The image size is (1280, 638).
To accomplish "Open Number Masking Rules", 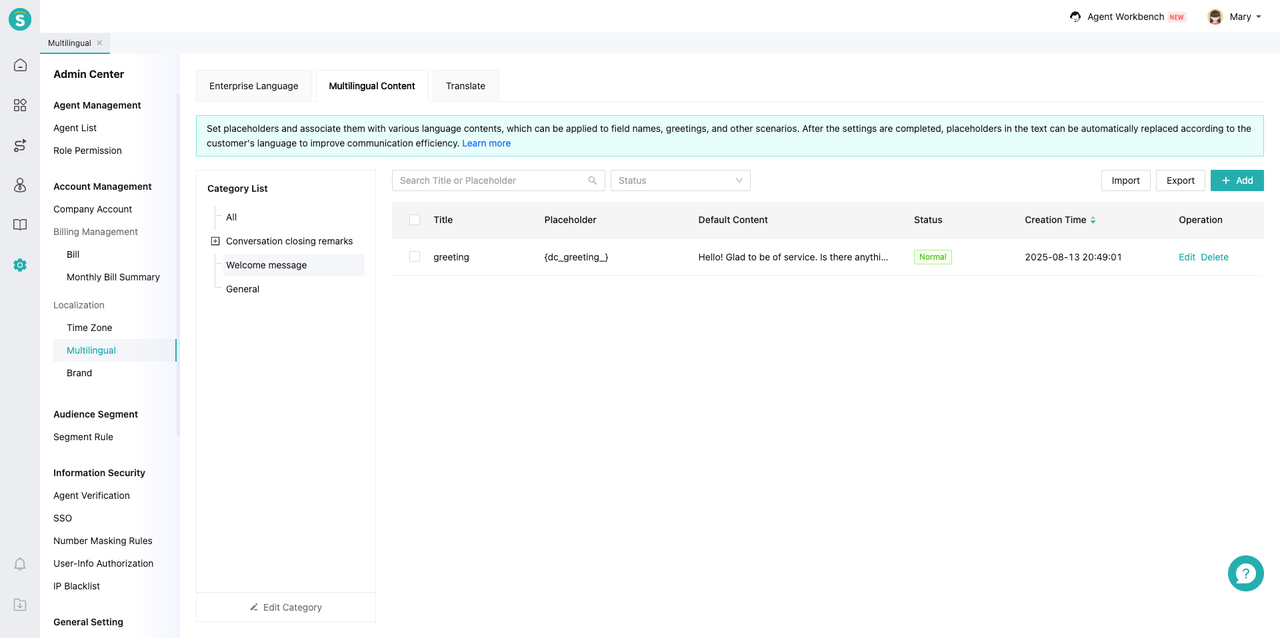I will [103, 541].
